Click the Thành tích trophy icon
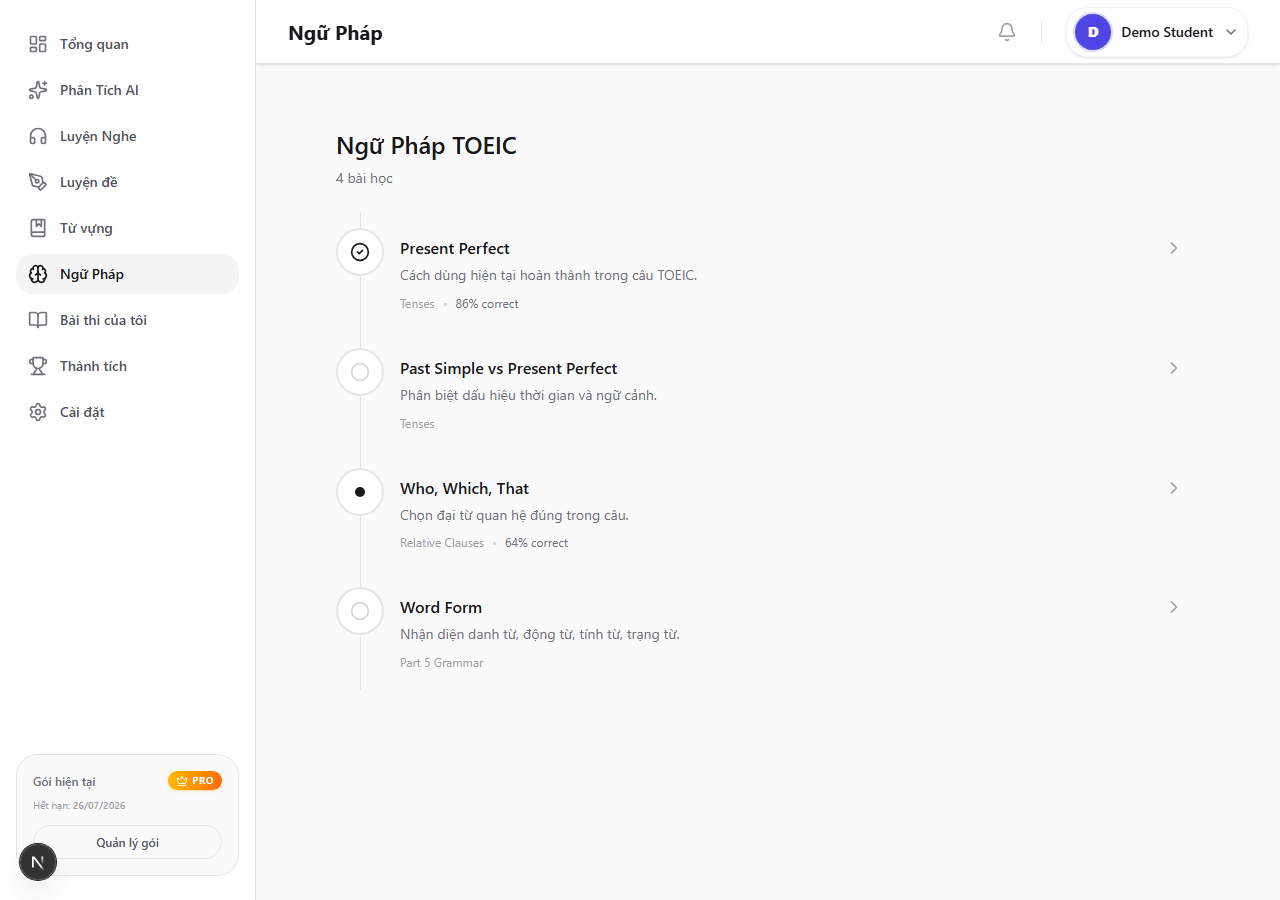 pyautogui.click(x=38, y=366)
